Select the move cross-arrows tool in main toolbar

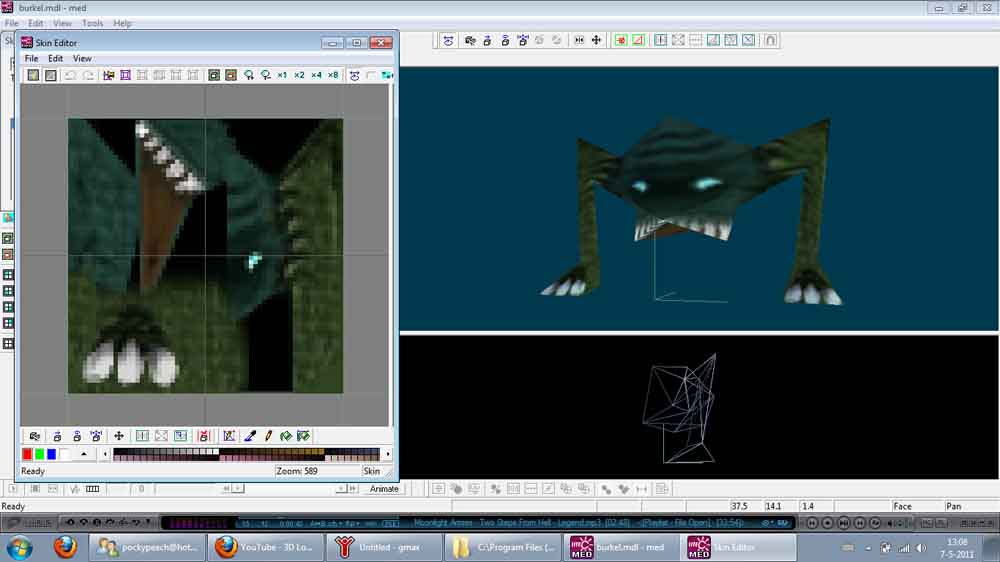click(x=597, y=40)
